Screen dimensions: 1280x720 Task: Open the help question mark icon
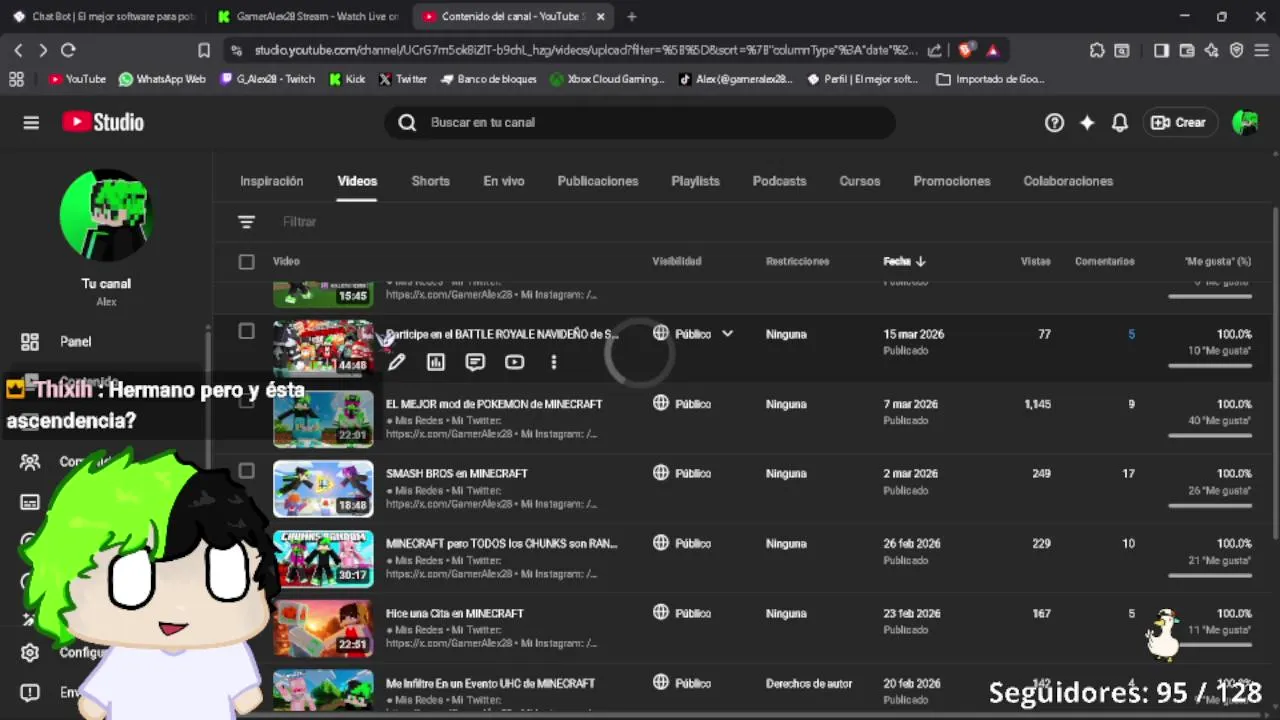click(x=1054, y=122)
